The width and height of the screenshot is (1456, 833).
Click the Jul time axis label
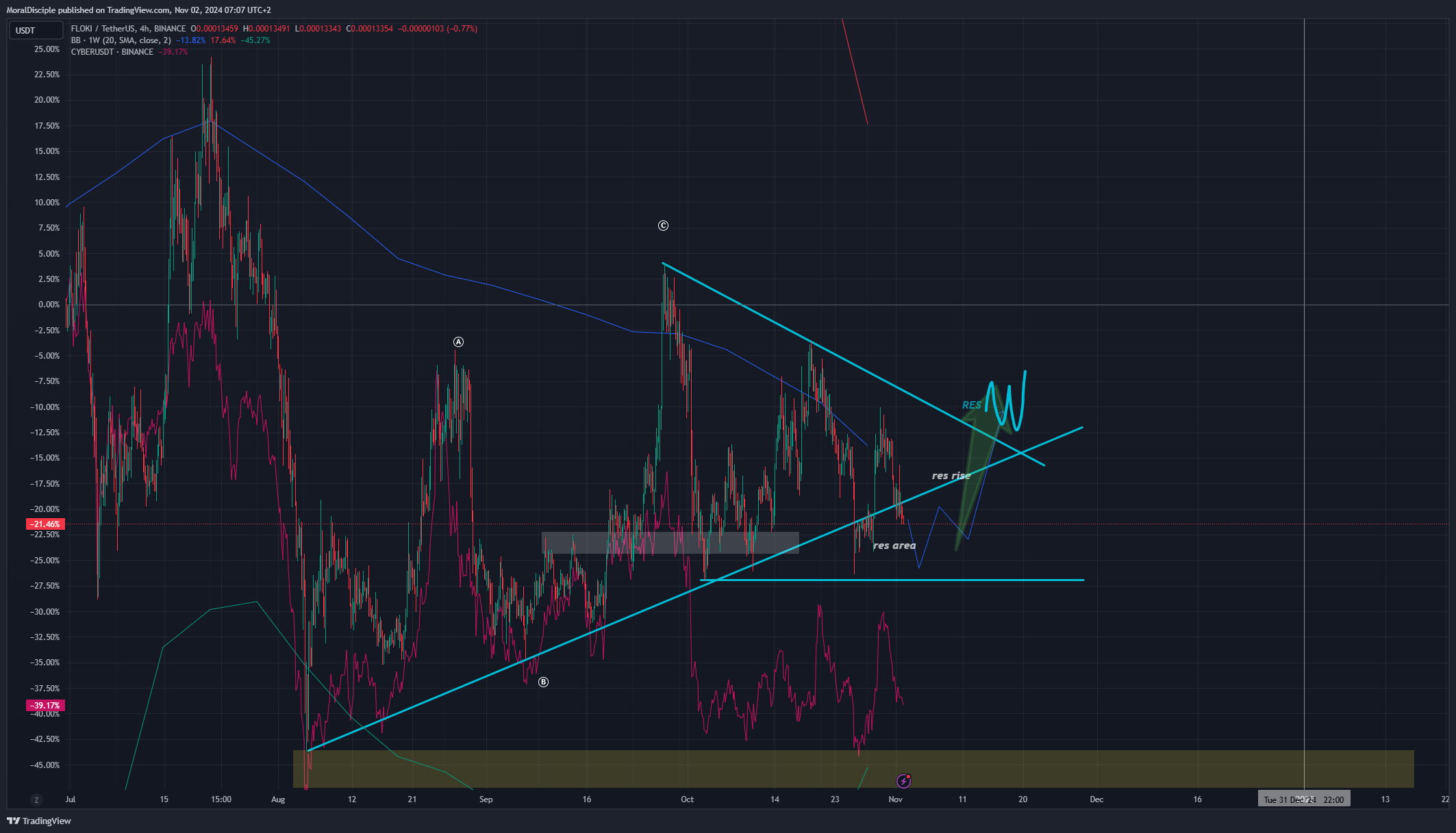coord(70,799)
